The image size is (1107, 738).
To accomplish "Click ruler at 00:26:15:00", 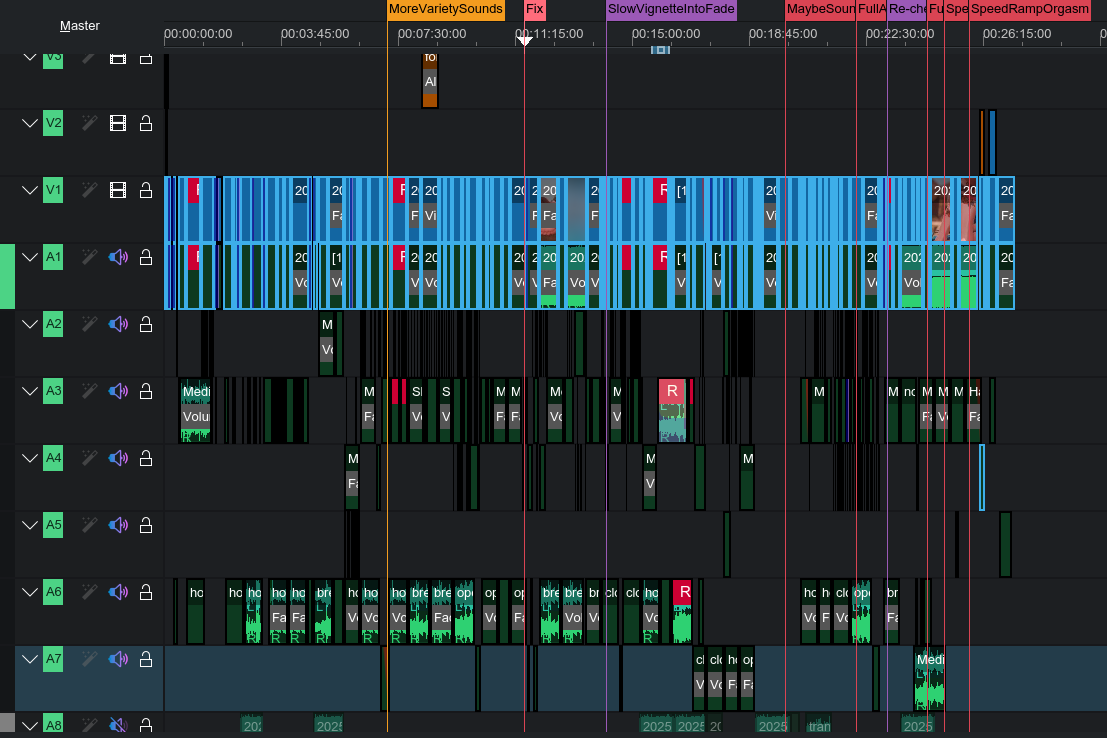I will coord(1017,34).
